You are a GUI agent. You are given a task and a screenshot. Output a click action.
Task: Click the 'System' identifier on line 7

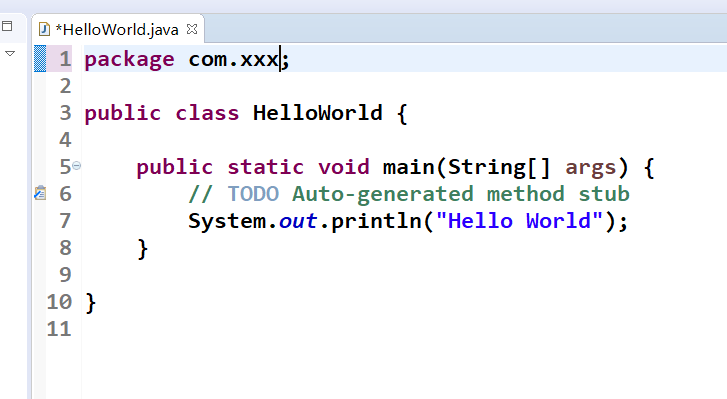[227, 221]
